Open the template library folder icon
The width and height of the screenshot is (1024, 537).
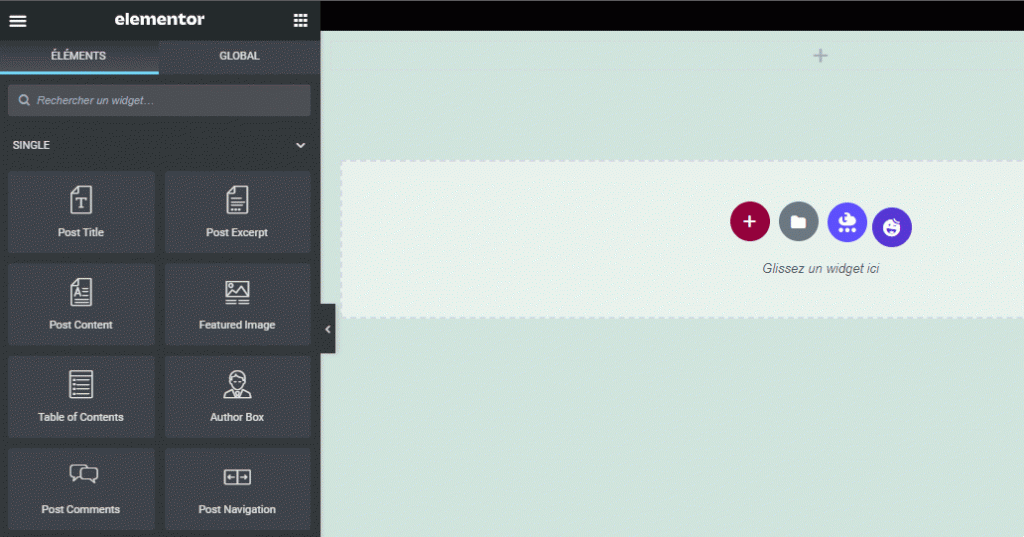click(798, 221)
